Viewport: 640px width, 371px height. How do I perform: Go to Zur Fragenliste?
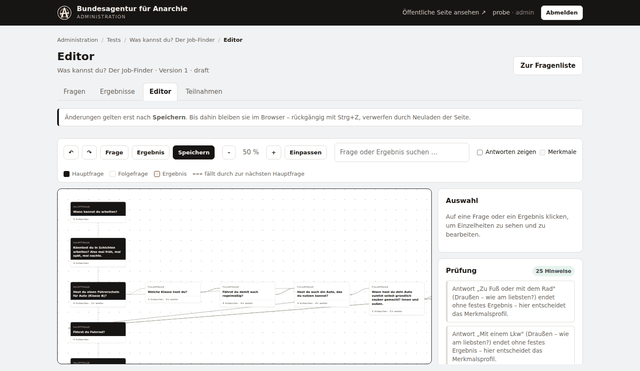pos(548,66)
